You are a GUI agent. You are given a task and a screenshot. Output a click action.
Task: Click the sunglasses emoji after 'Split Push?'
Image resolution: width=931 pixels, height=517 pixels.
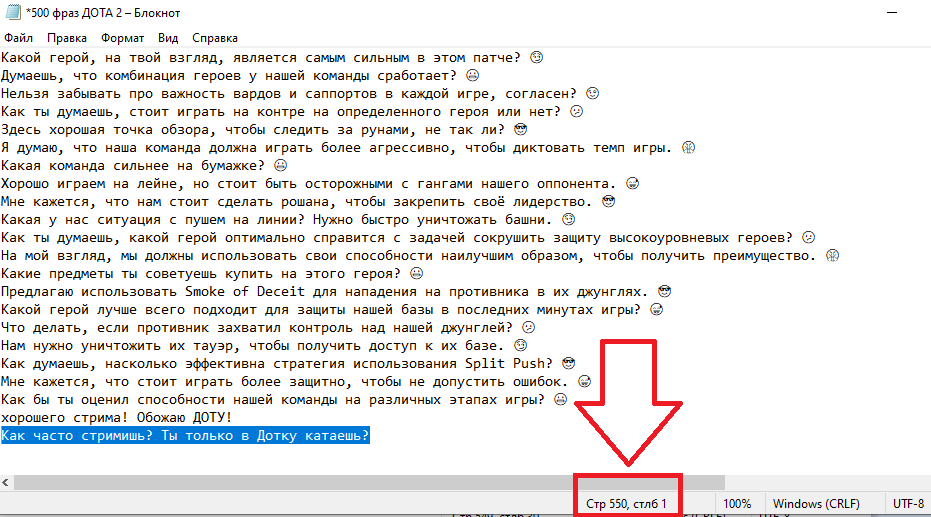[568, 363]
